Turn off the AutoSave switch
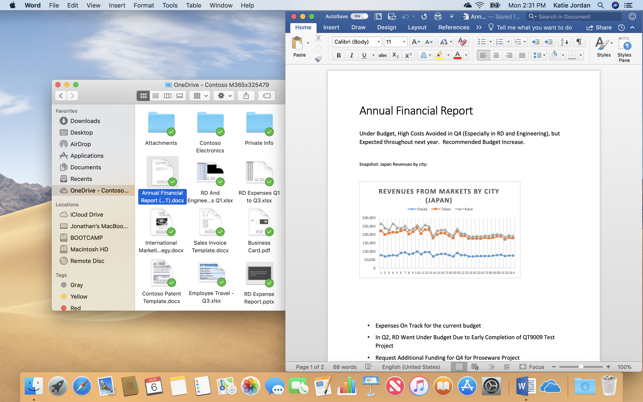The width and height of the screenshot is (643, 402). coord(359,16)
